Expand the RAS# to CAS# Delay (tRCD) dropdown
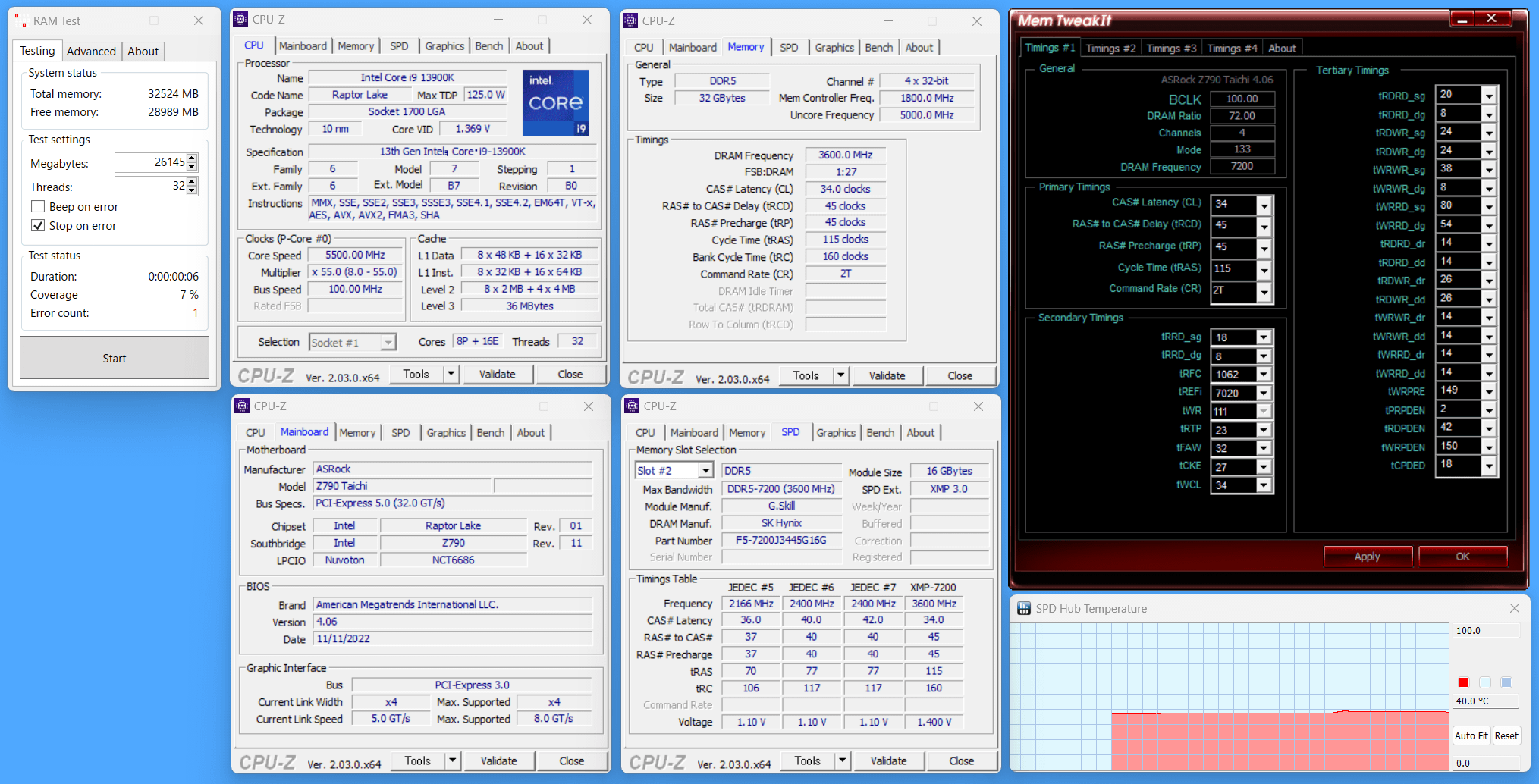The height and width of the screenshot is (784, 1539). click(x=1264, y=226)
